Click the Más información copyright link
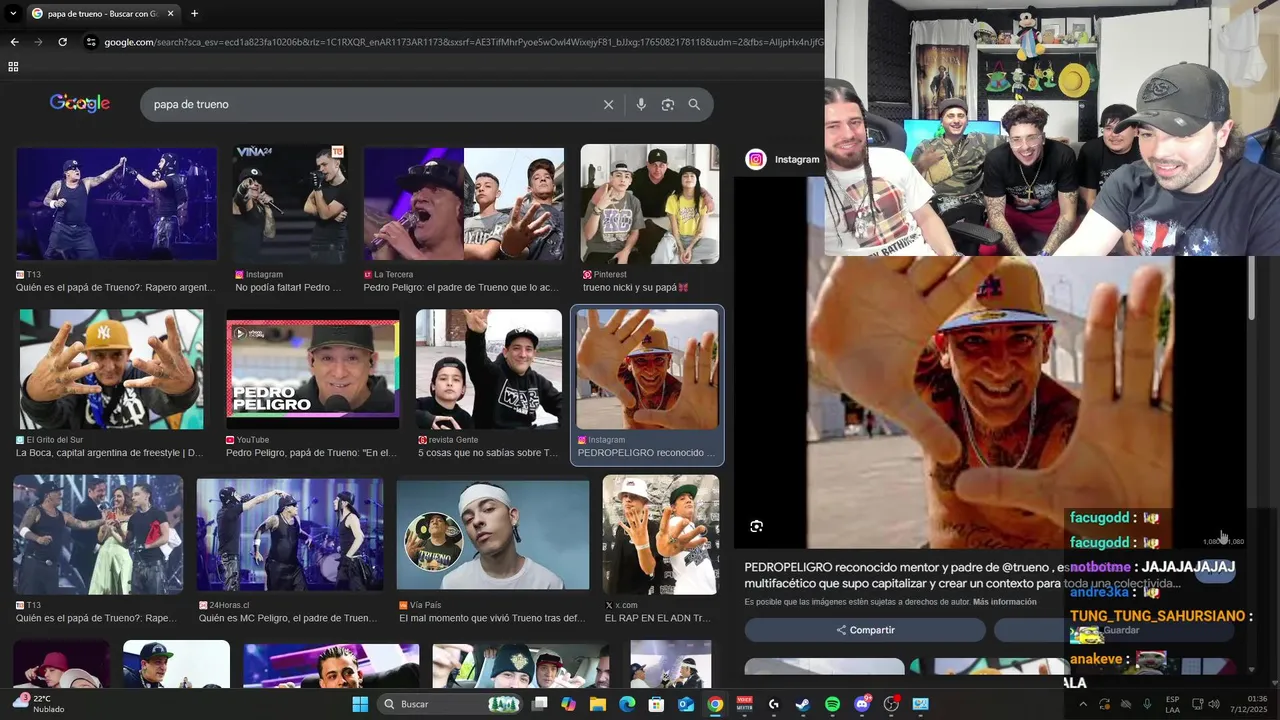 tap(1004, 602)
